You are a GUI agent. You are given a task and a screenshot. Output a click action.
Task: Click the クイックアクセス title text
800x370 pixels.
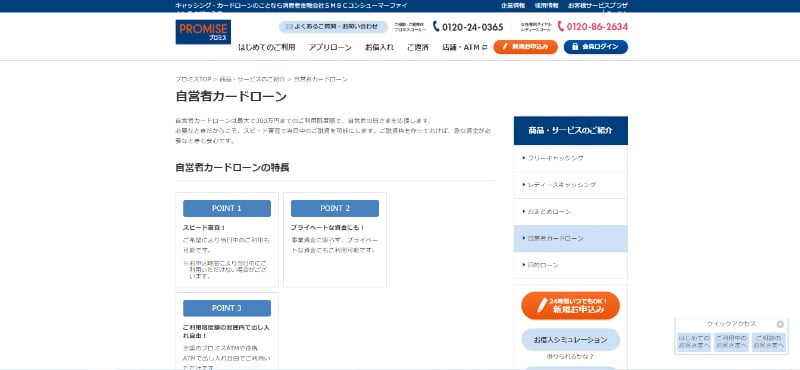[731, 324]
